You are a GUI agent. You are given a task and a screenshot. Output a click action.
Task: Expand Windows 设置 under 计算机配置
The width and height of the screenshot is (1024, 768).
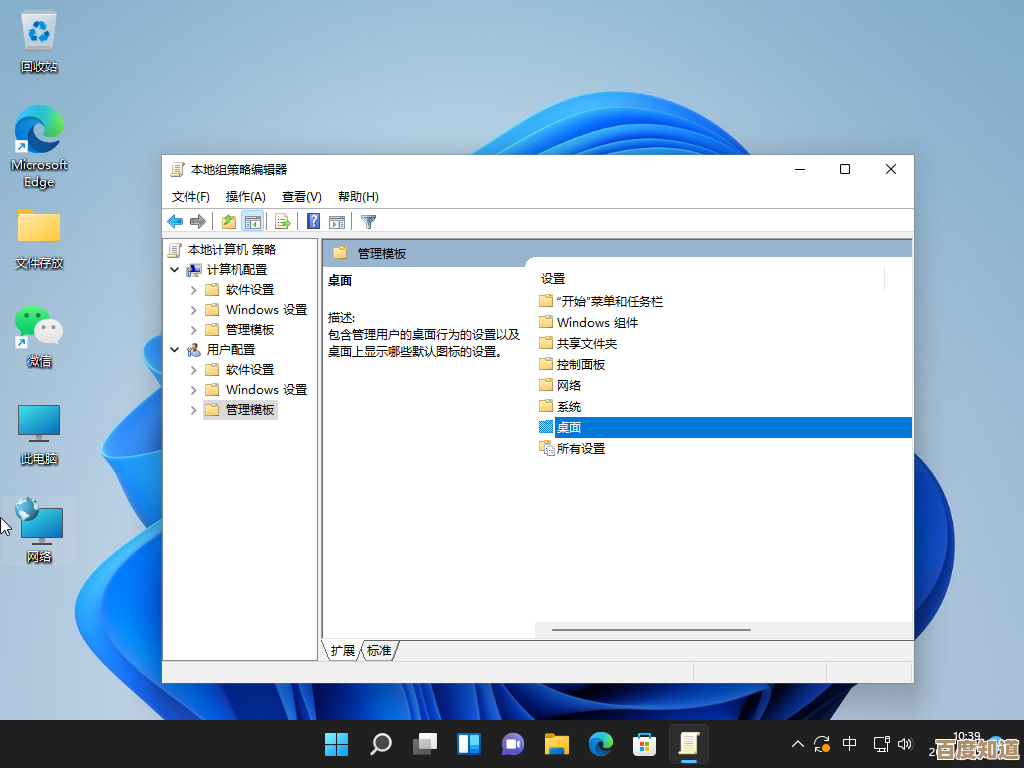point(192,309)
